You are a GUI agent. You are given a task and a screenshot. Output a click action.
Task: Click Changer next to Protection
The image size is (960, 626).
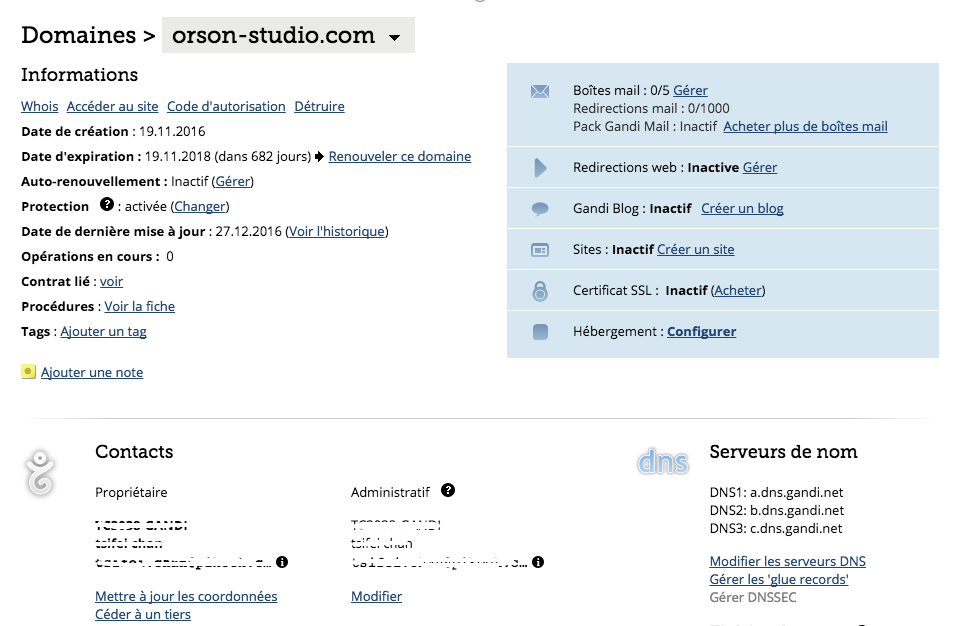pyautogui.click(x=200, y=207)
